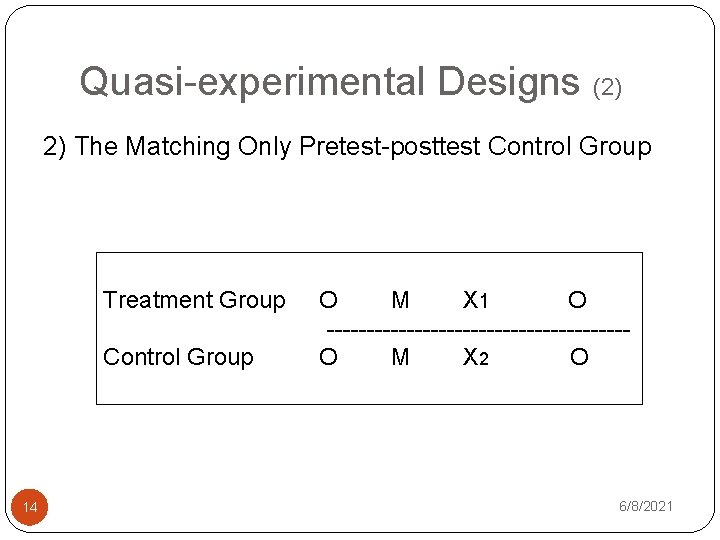720x540 pixels.
Task: Click the dashed line separating the two groups
Action: pyautogui.click(x=479, y=329)
